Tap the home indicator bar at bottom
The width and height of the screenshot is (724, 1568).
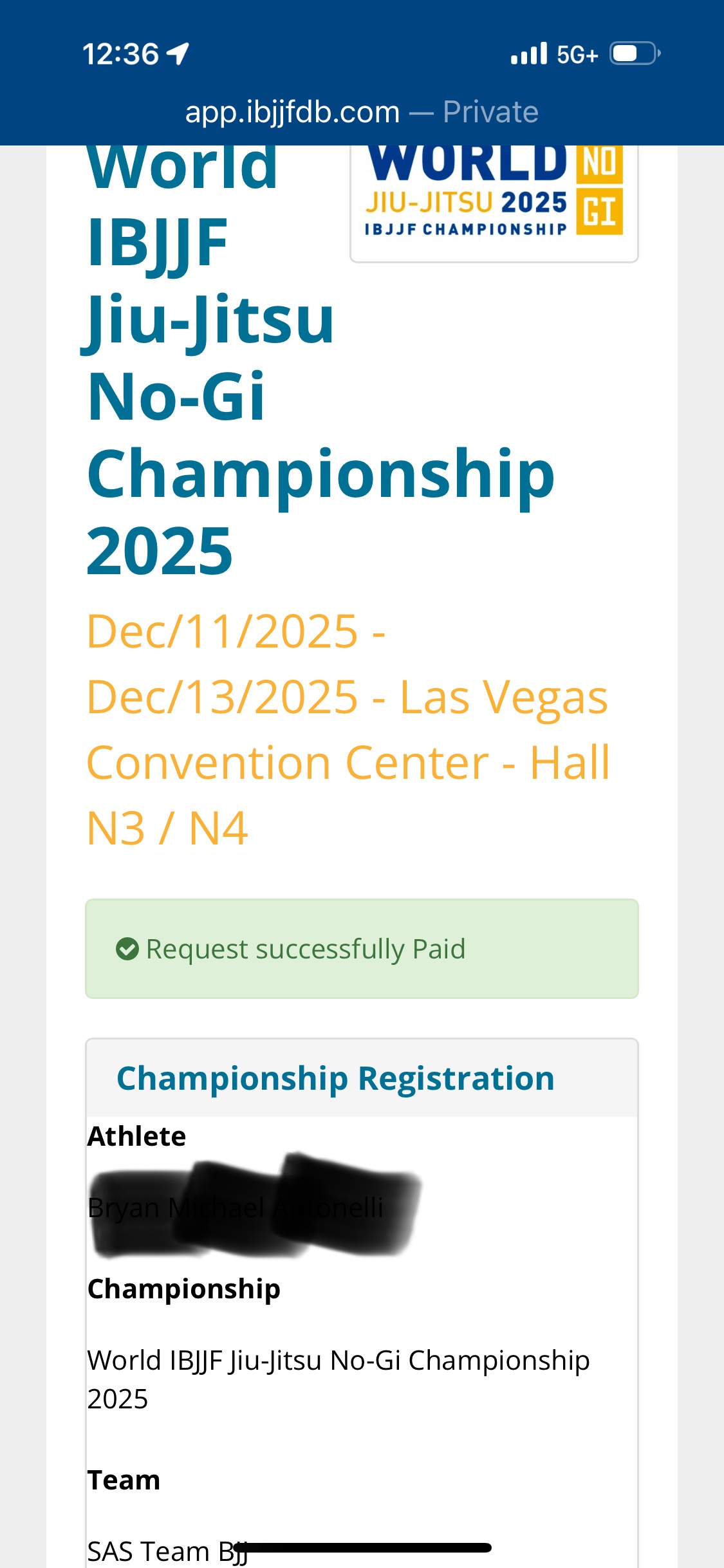pyautogui.click(x=362, y=1548)
